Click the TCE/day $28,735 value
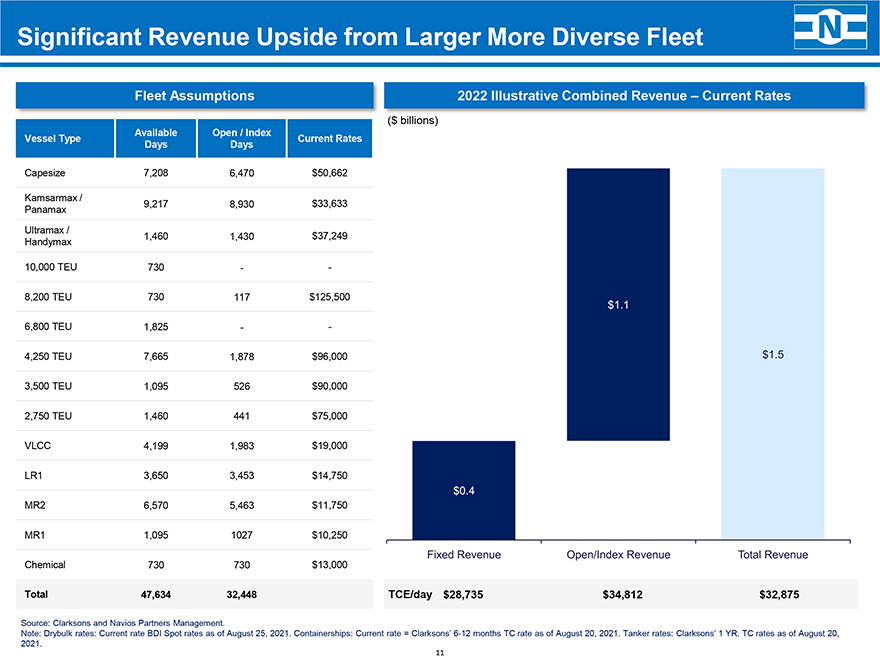Viewport: 880px width, 660px height. 463,595
